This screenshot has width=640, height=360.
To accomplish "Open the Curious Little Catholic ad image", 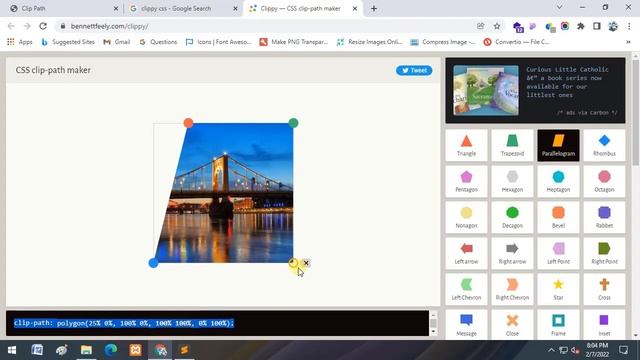I will 486,90.
